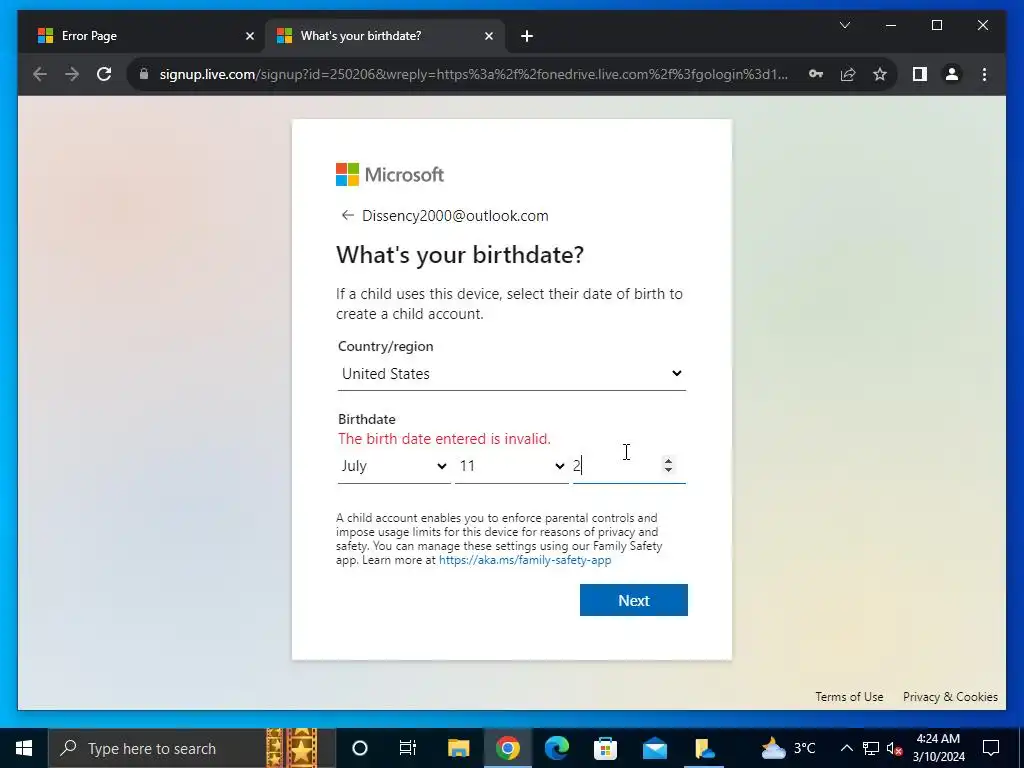
Task: Click the address bar URL
Action: [x=473, y=74]
